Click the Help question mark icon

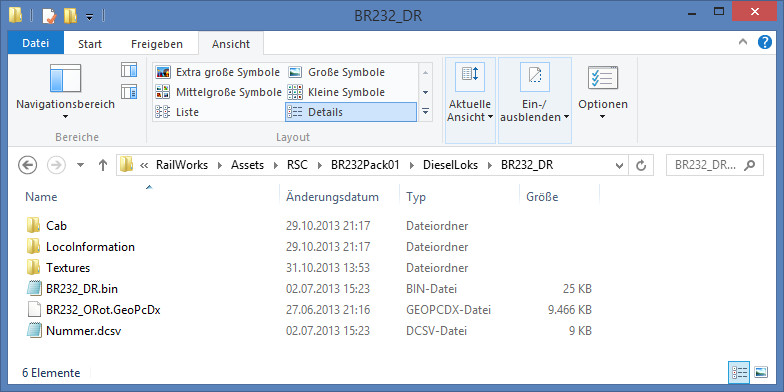click(x=764, y=42)
